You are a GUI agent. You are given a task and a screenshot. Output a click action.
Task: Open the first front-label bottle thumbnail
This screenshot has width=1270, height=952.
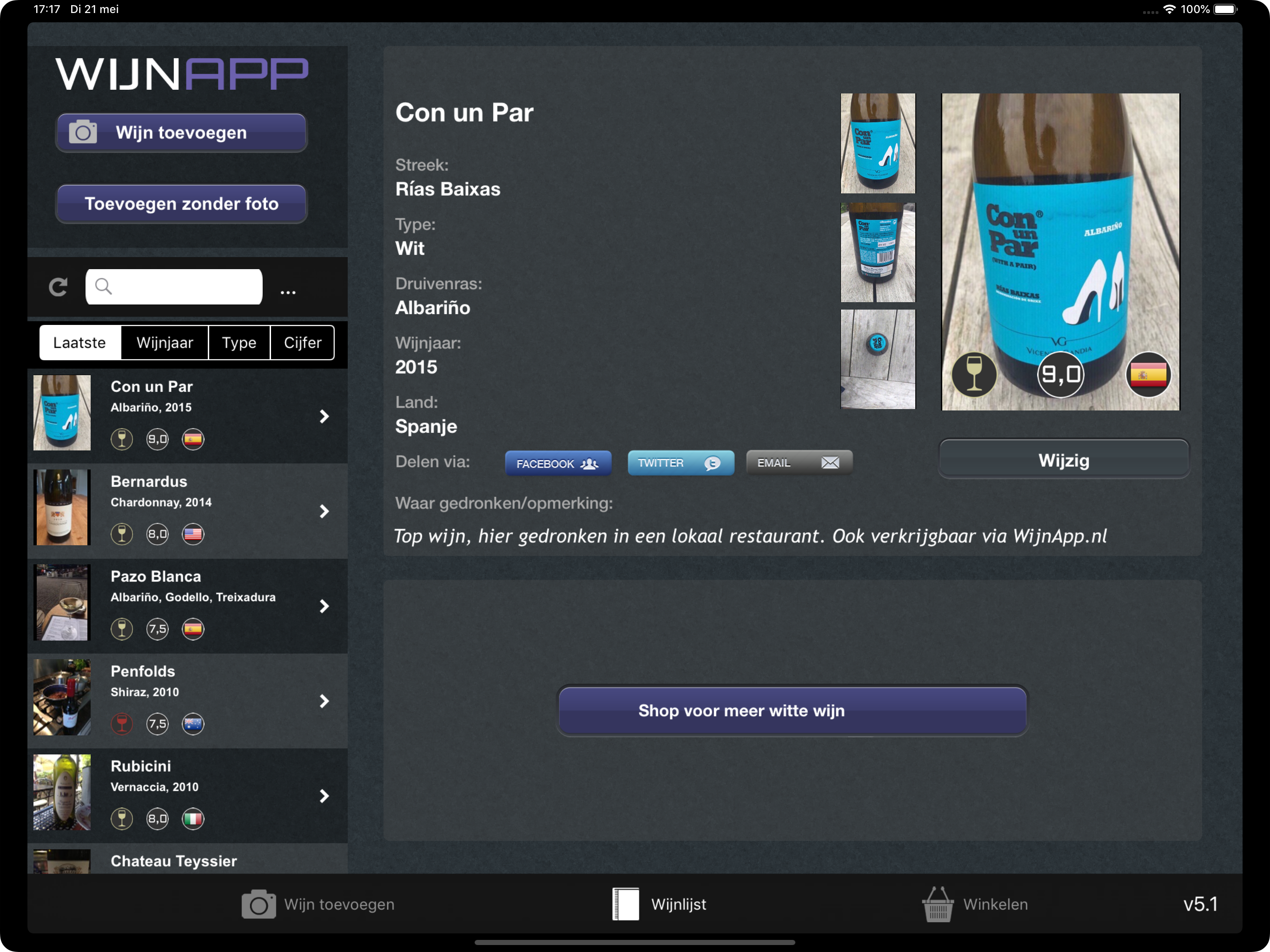tap(878, 144)
